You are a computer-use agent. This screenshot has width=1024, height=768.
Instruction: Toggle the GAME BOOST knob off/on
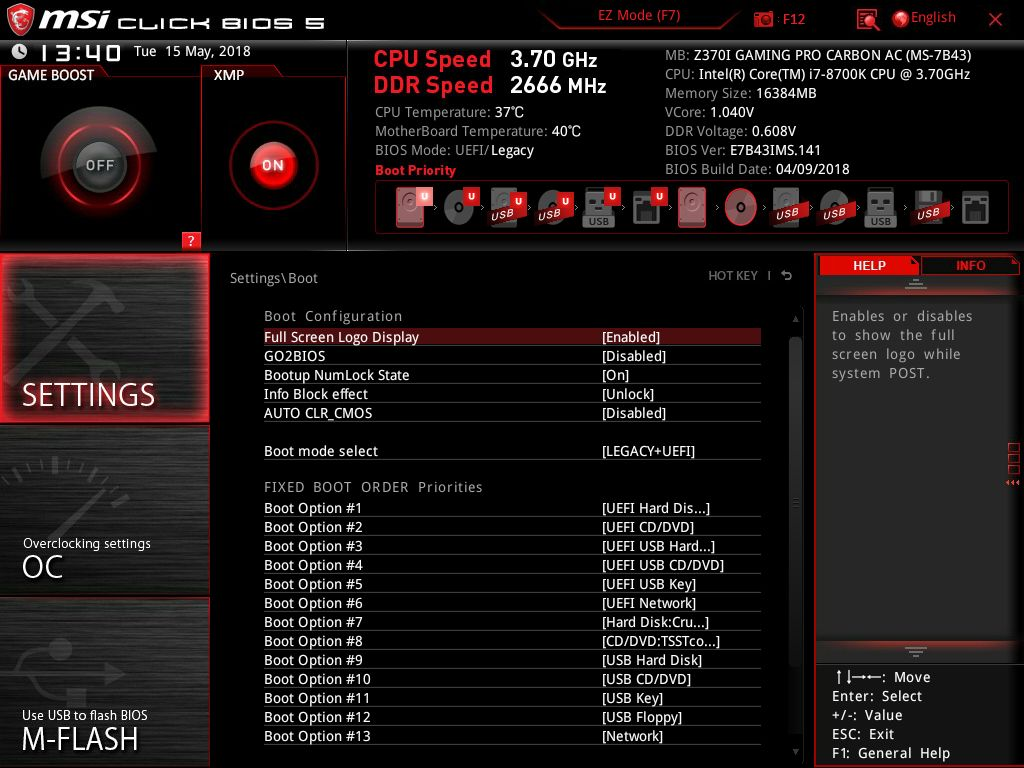point(99,165)
